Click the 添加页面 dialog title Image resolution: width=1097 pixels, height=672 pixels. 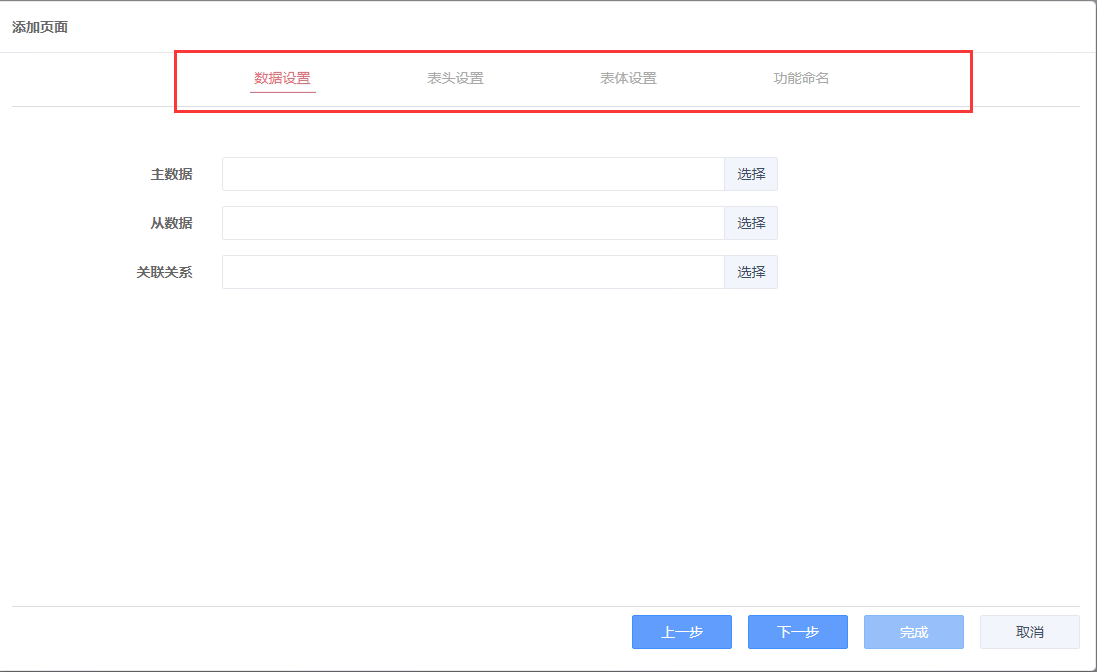coord(40,27)
